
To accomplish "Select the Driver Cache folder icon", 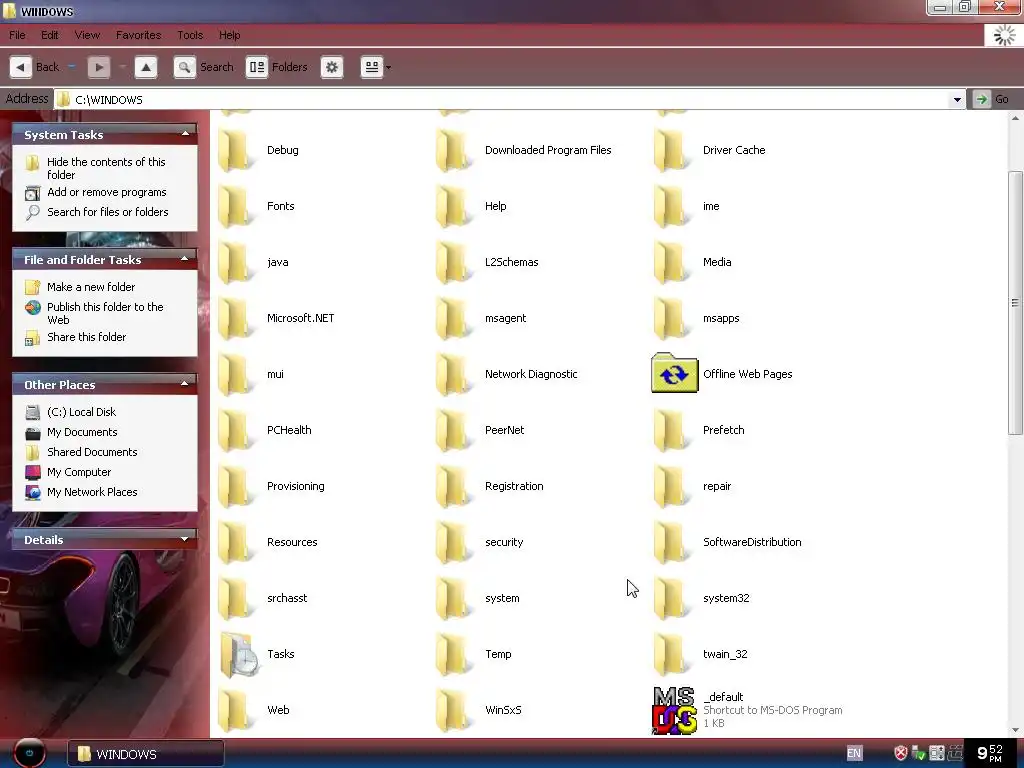I will 671,150.
